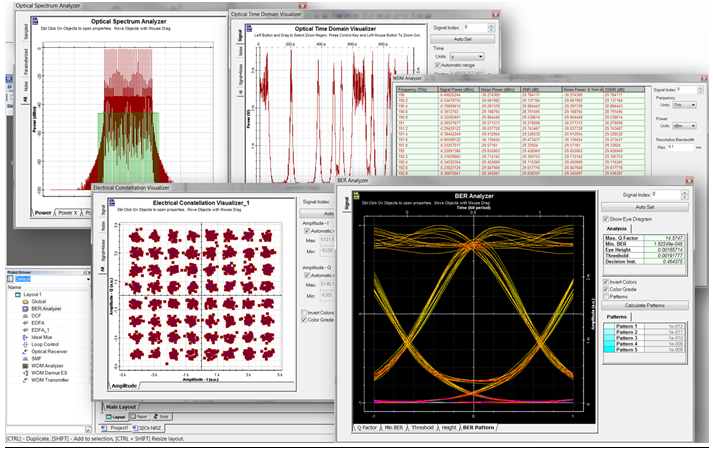Step Signal Index in BER Analyzer
This screenshot has height=452, width=713.
point(684,195)
